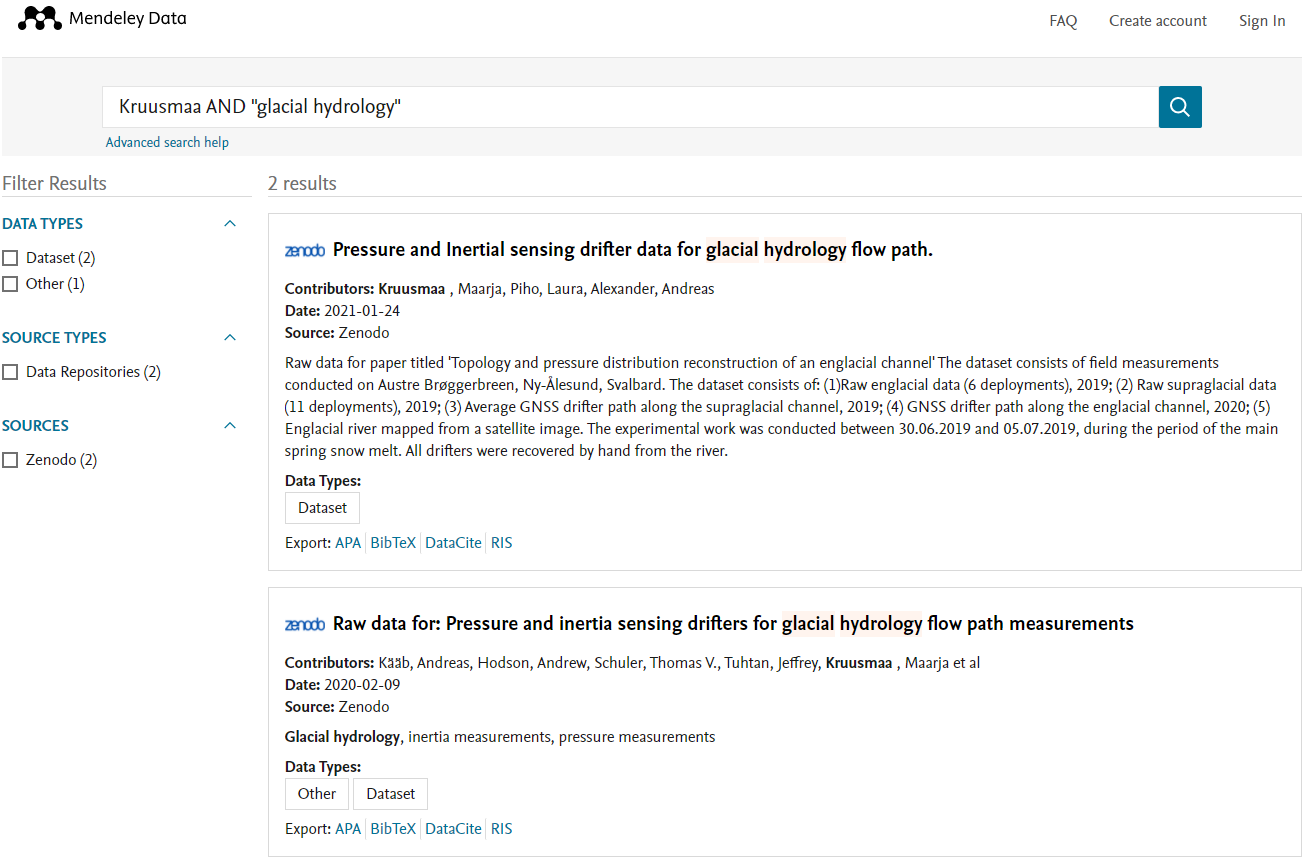The height and width of the screenshot is (865, 1308).
Task: Export first result as BibTeX
Action: tap(393, 543)
